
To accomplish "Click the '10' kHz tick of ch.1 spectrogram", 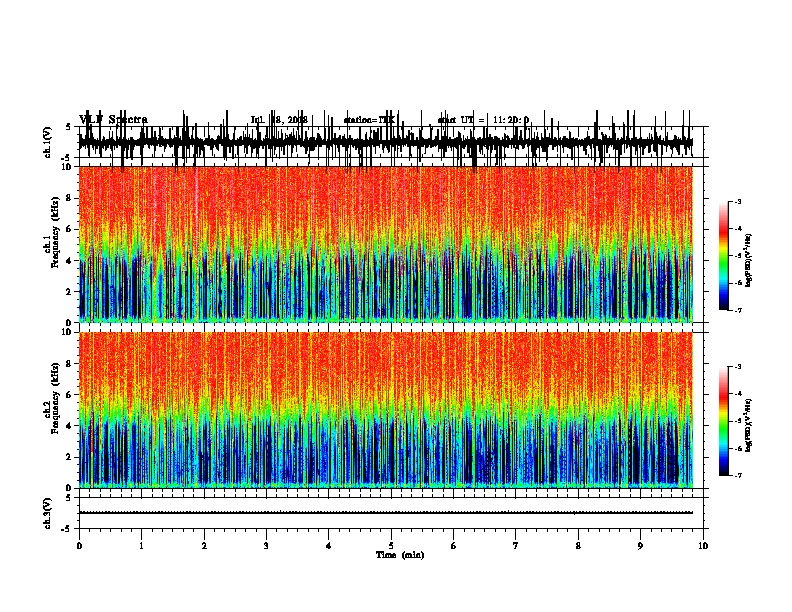I will (x=66, y=167).
